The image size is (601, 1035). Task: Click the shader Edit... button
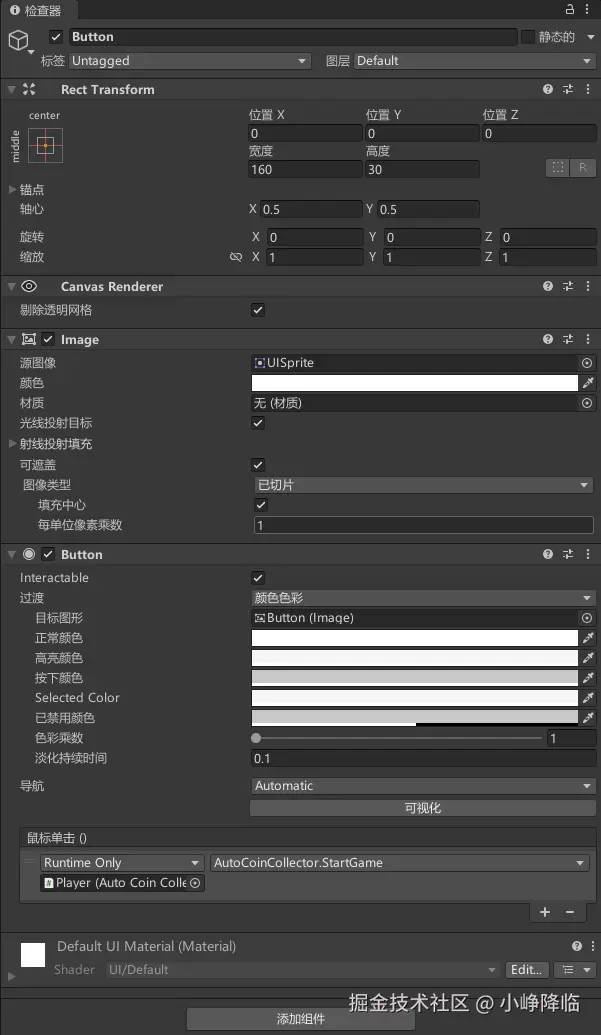click(526, 970)
